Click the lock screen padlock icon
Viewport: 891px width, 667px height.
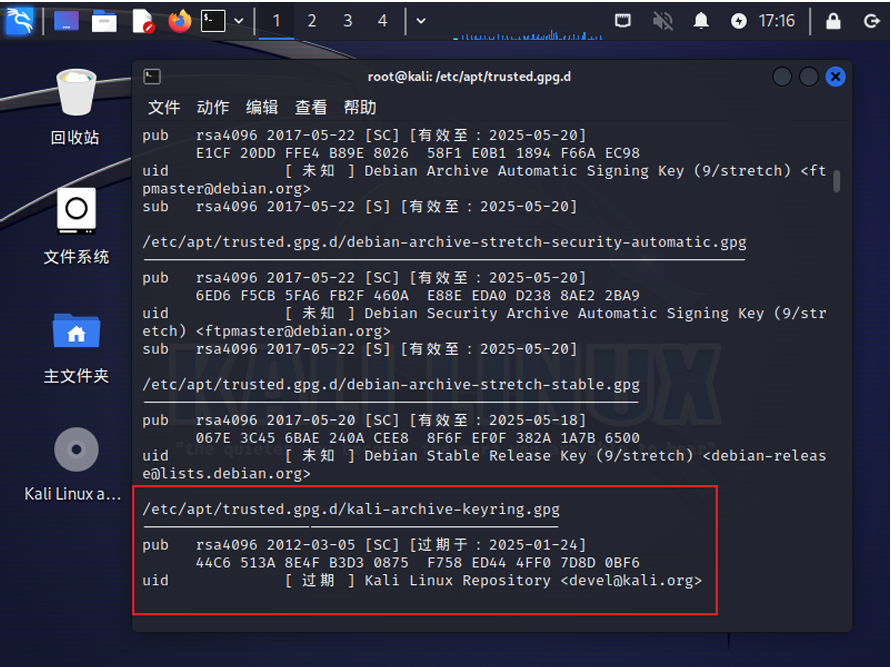pos(833,21)
